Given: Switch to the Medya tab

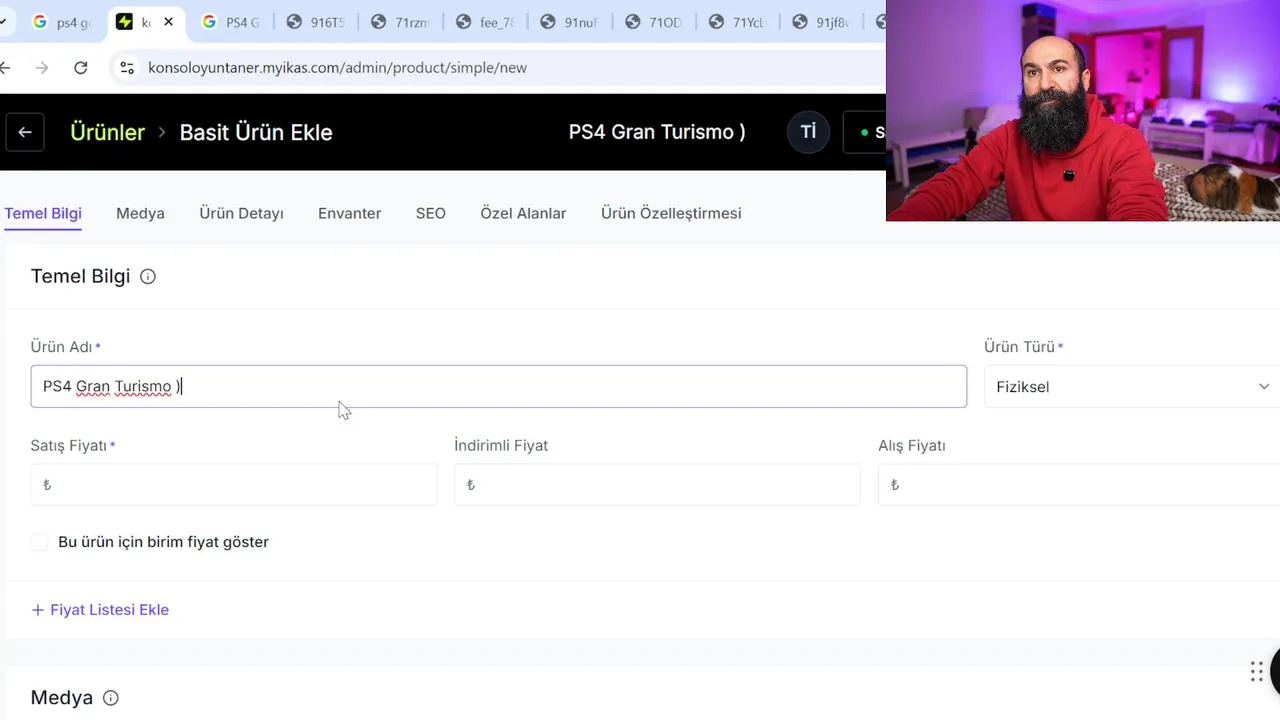Looking at the screenshot, I should pos(140,213).
